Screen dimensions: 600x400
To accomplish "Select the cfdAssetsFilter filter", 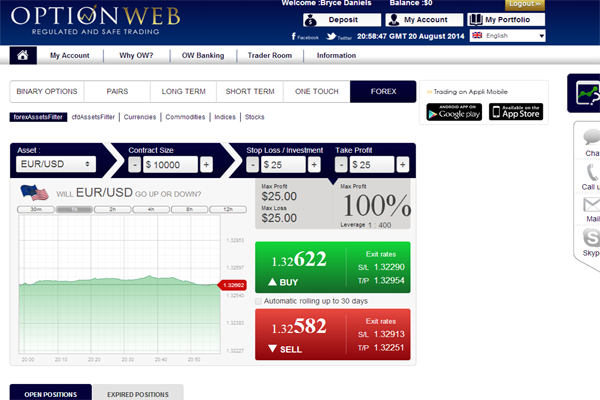I will 93,117.
